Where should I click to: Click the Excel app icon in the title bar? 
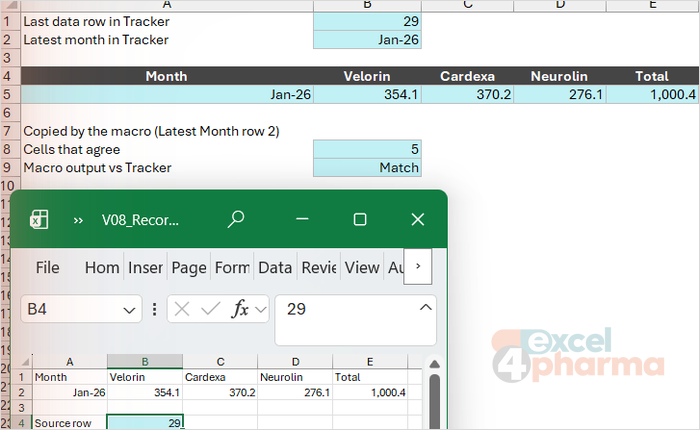point(39,219)
